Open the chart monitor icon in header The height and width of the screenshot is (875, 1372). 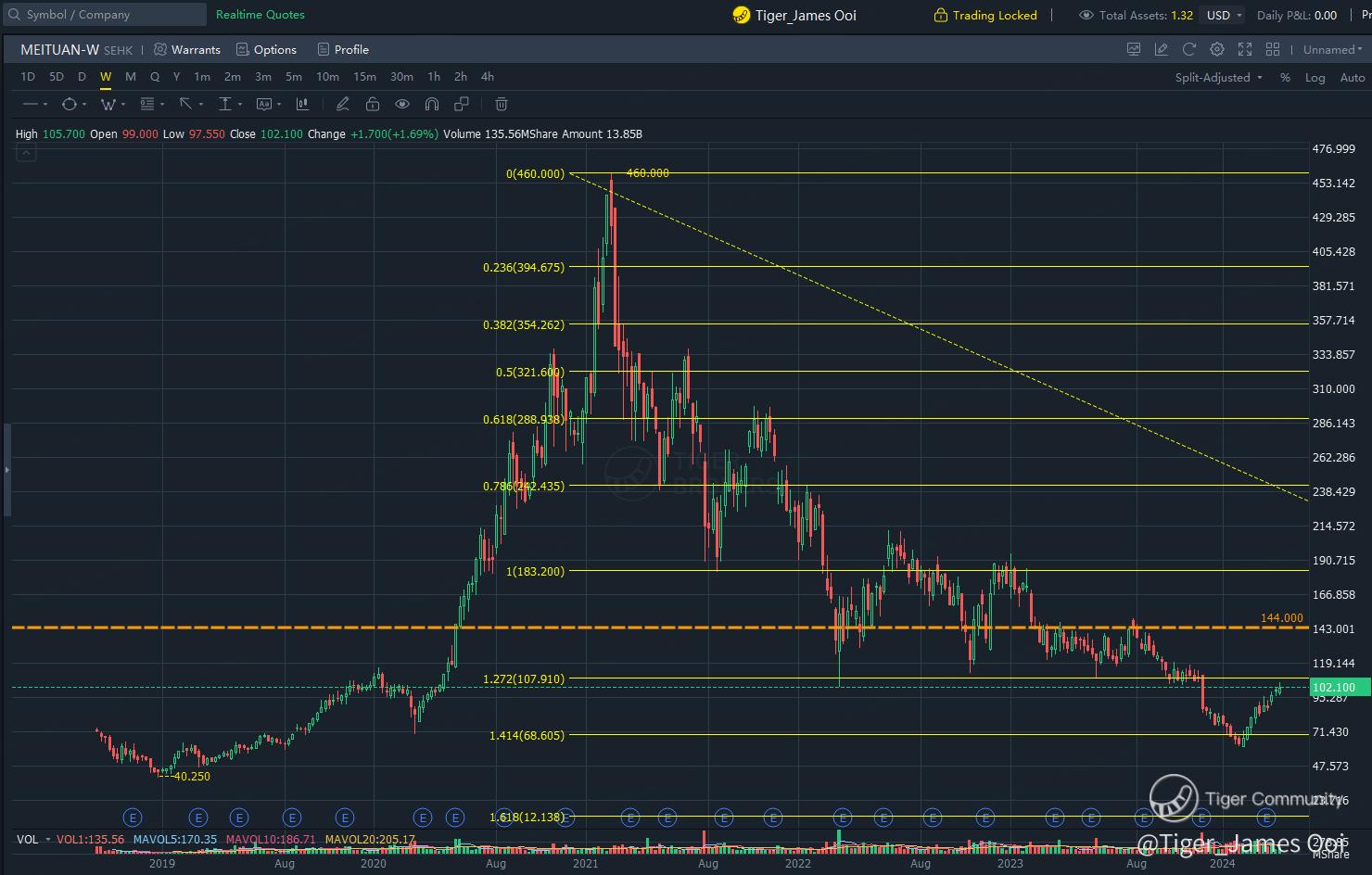click(x=1134, y=49)
